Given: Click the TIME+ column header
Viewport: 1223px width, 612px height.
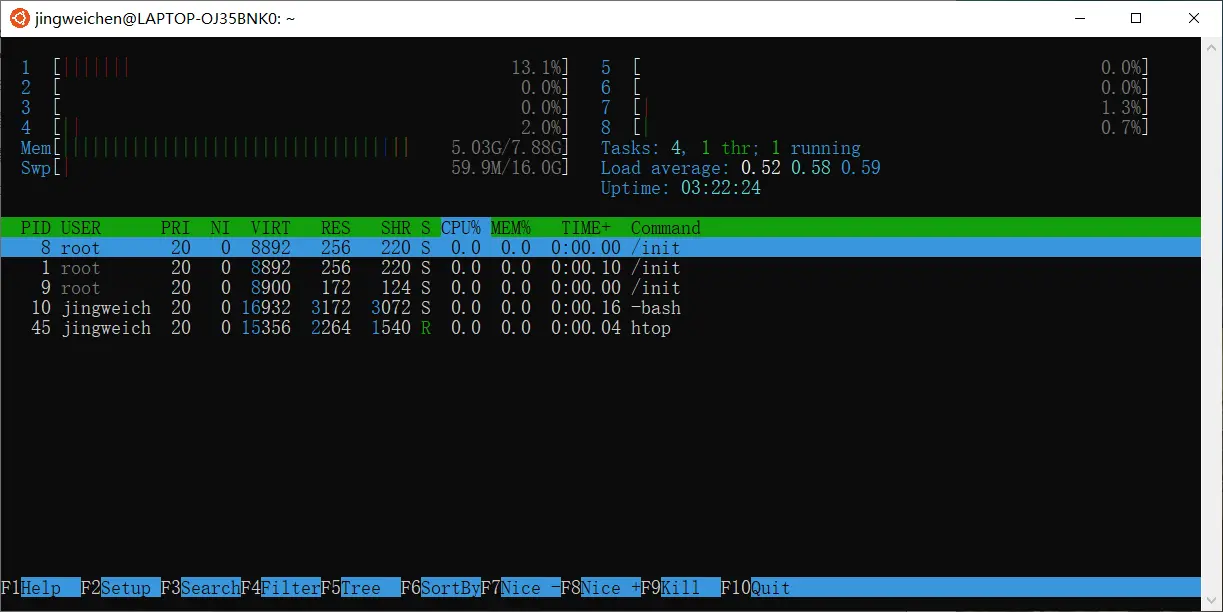Looking at the screenshot, I should tap(586, 228).
